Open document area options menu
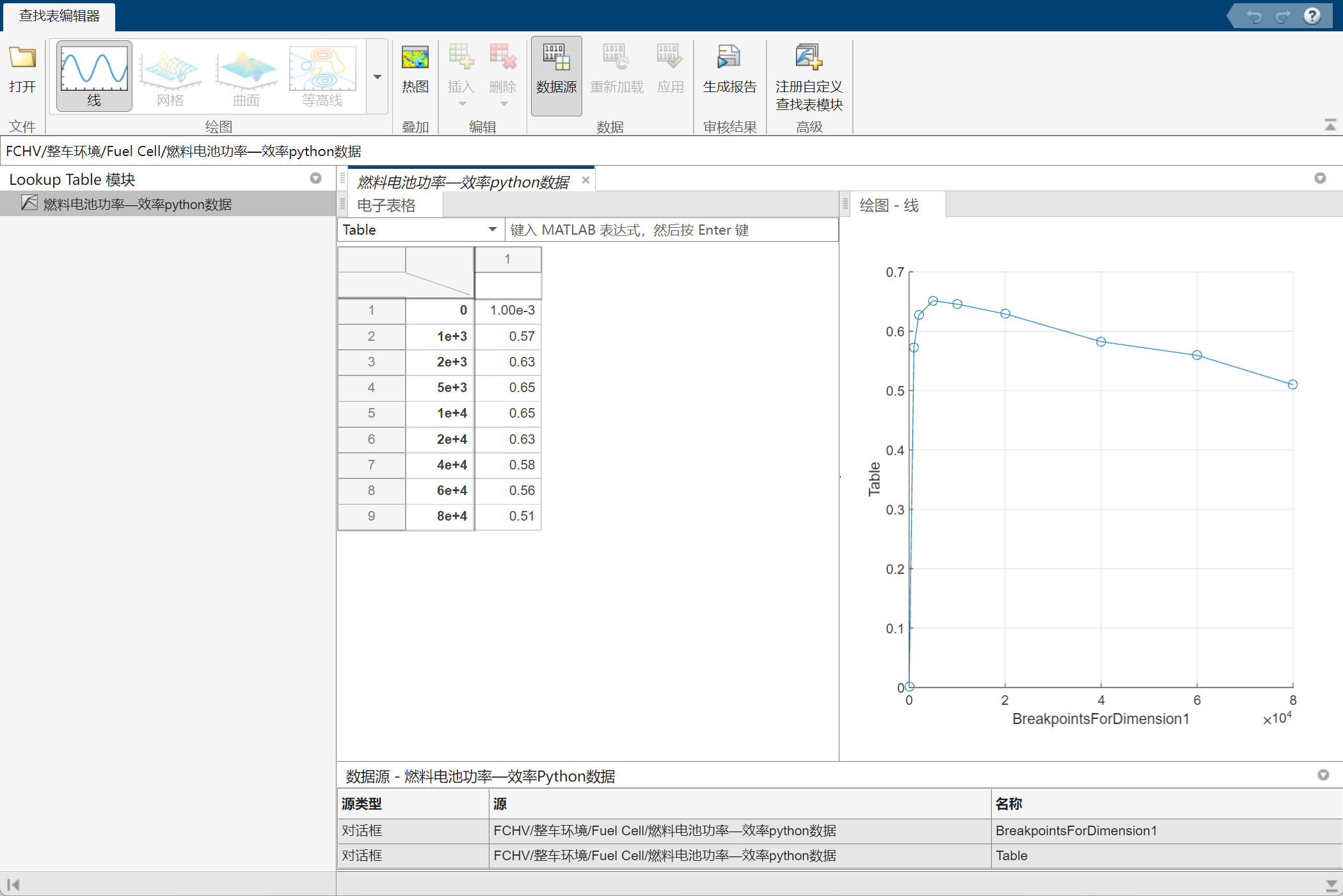1343x896 pixels. coord(1320,178)
